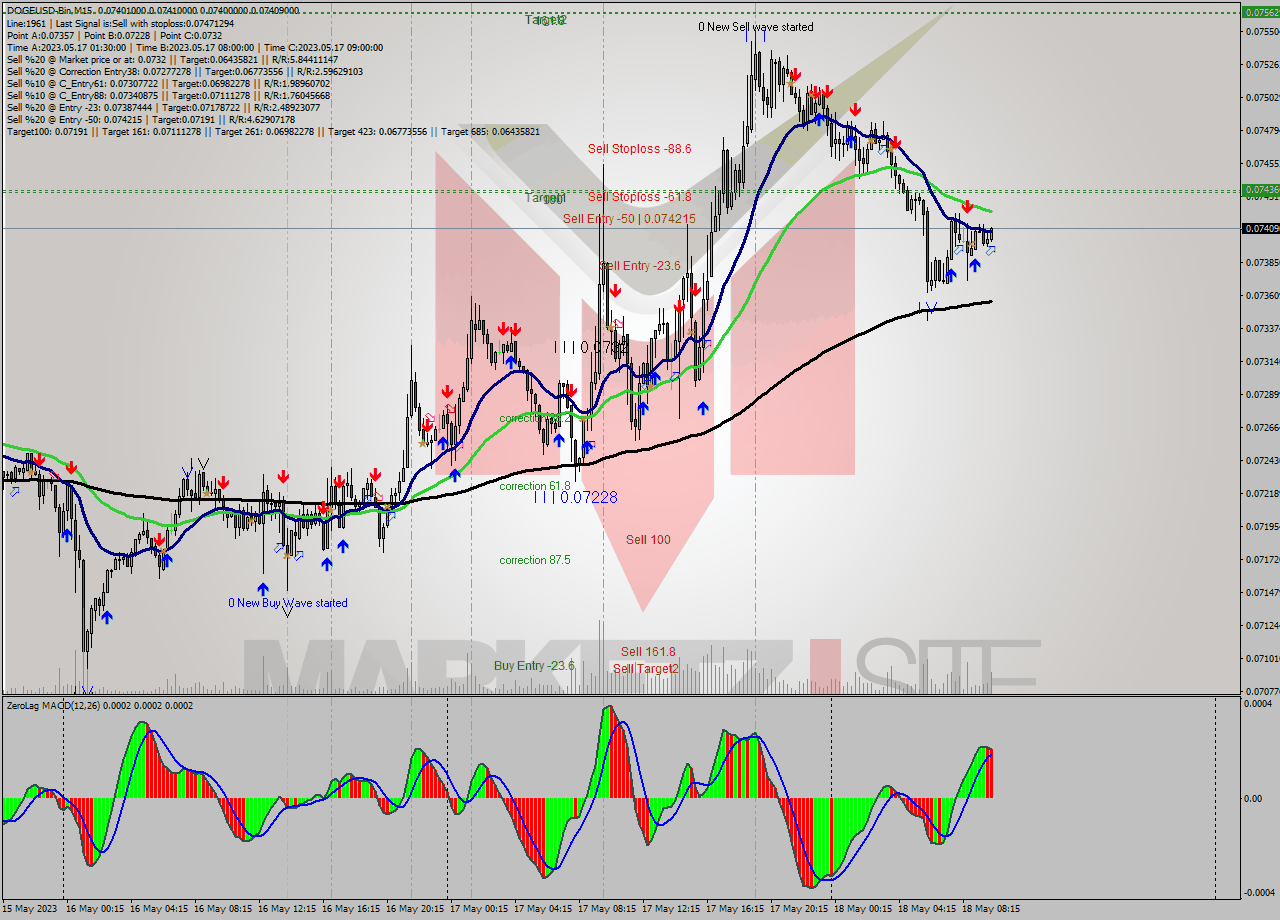The image size is (1280, 920).
Task: Click the 'Sell Stoploss -88.6' label
Action: point(639,149)
